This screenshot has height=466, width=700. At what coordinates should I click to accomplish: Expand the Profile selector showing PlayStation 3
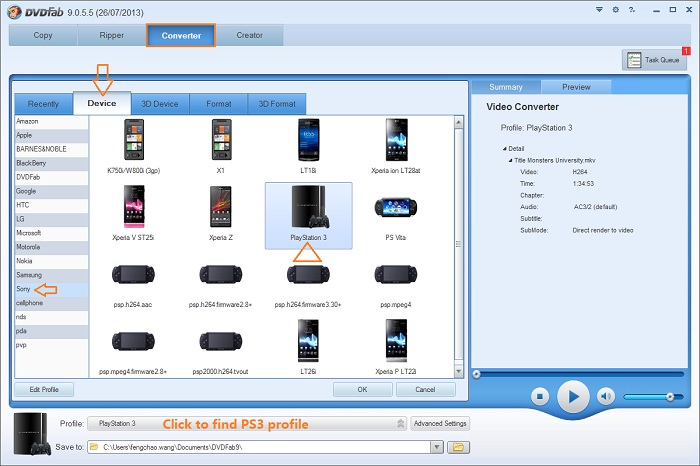tap(247, 423)
